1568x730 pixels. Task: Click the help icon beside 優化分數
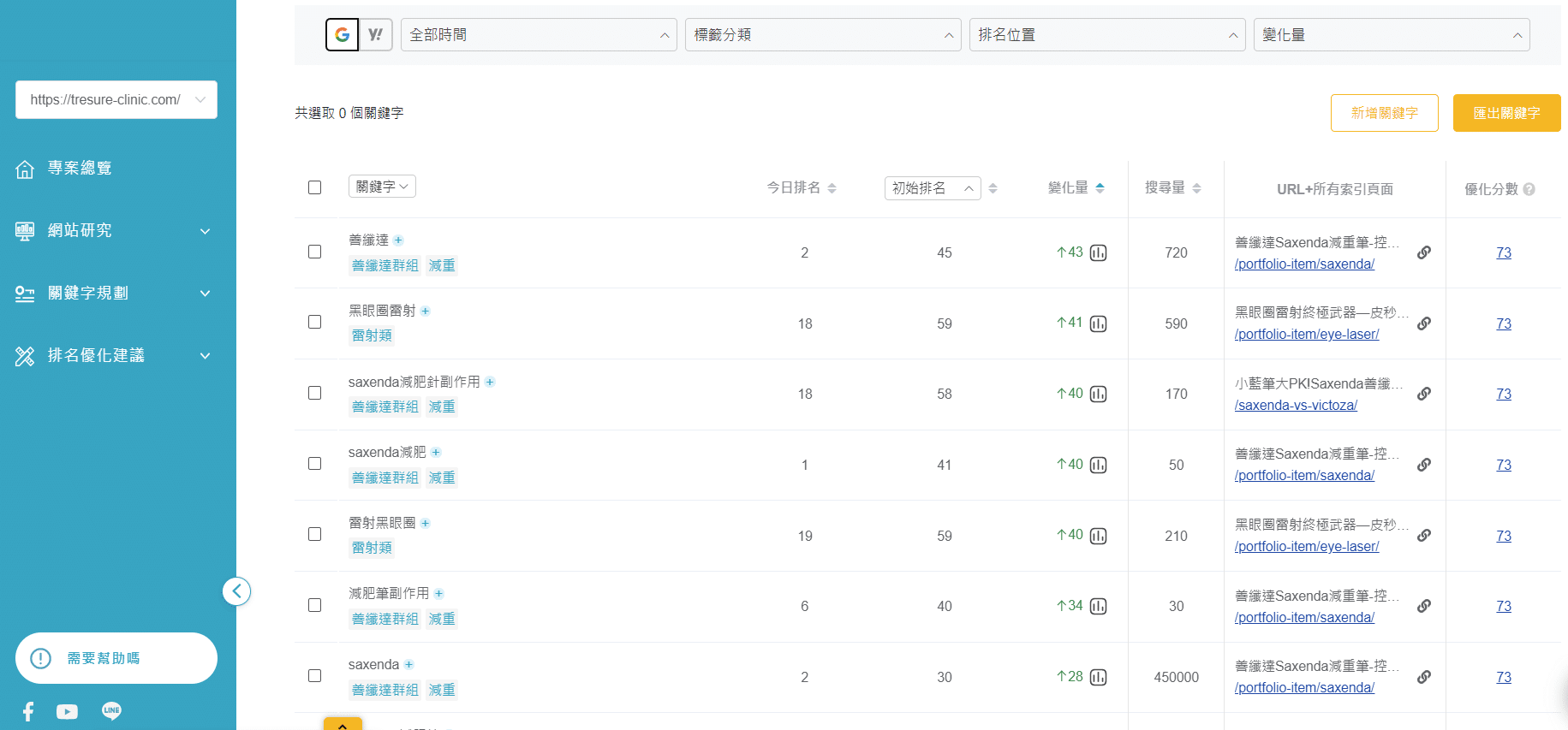pos(1529,189)
